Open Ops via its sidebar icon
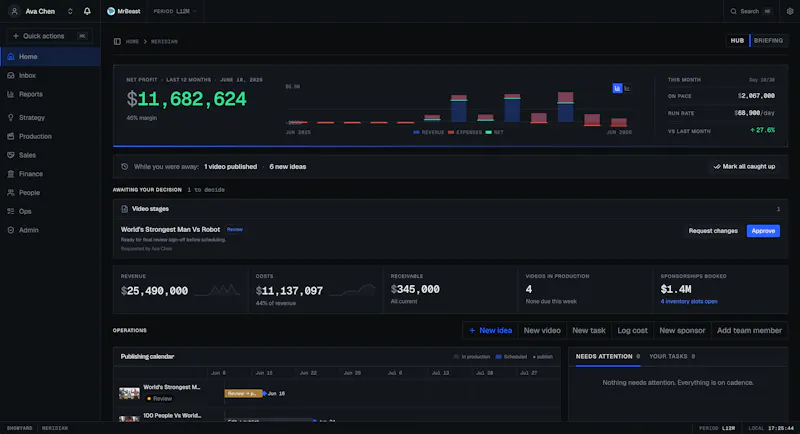800x434 pixels. tap(11, 211)
